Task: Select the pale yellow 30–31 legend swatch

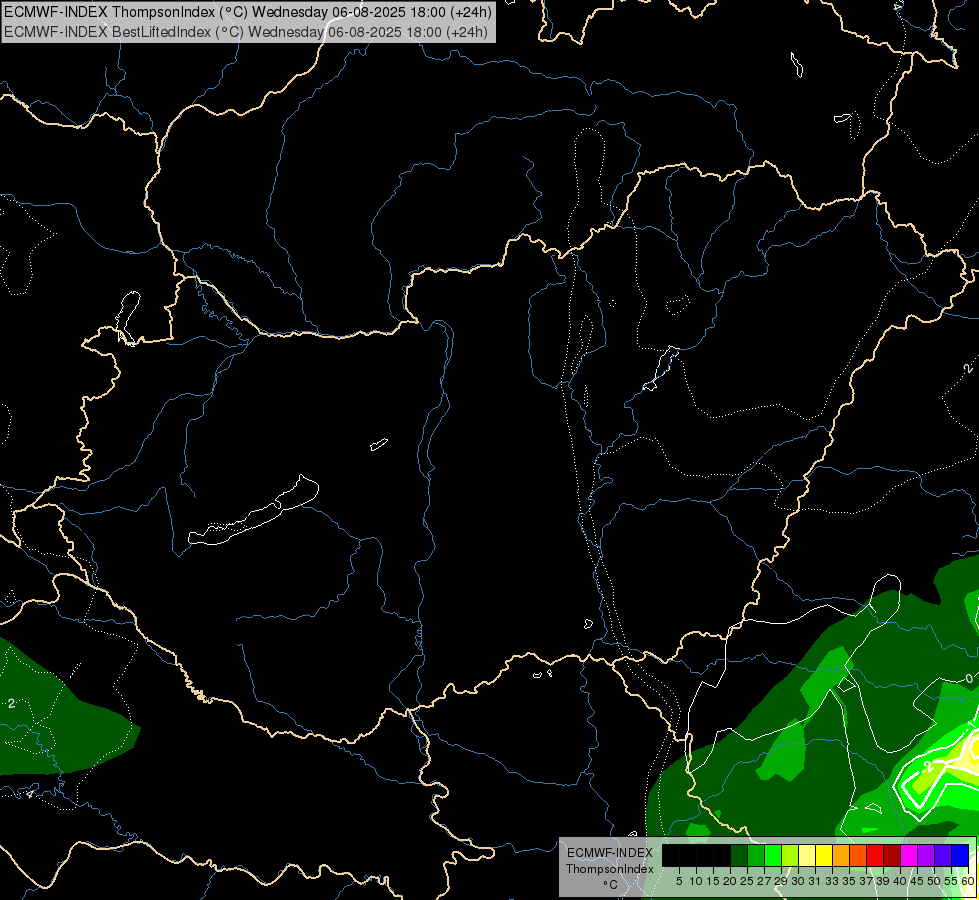Action: coord(807,855)
